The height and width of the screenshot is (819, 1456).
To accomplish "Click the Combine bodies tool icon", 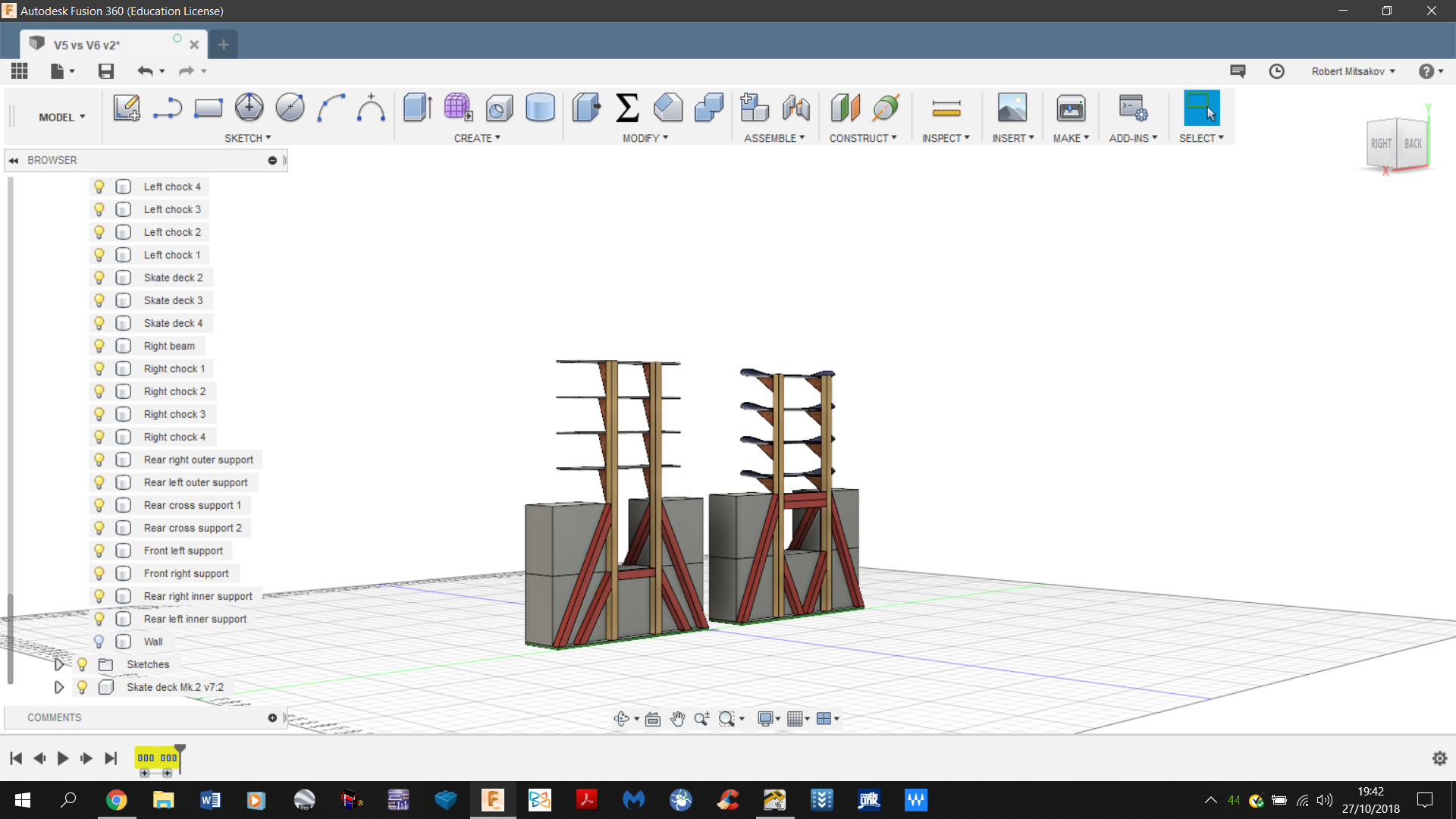I will click(x=709, y=108).
